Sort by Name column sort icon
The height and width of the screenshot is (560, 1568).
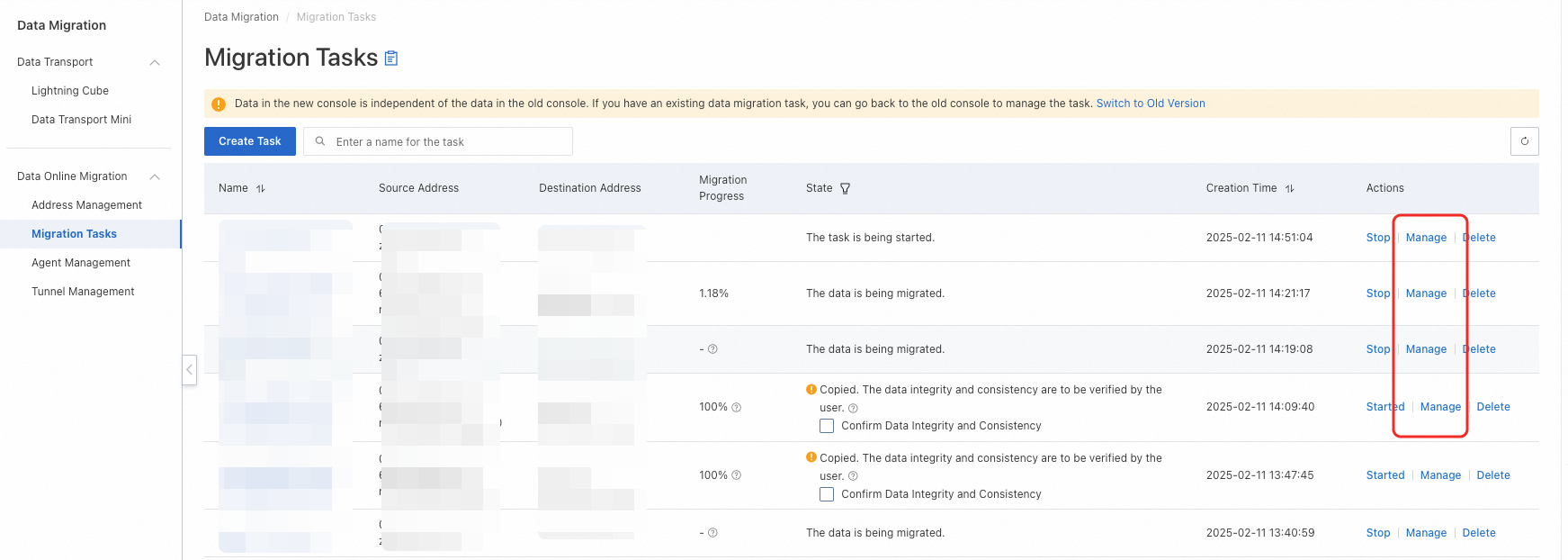click(261, 189)
